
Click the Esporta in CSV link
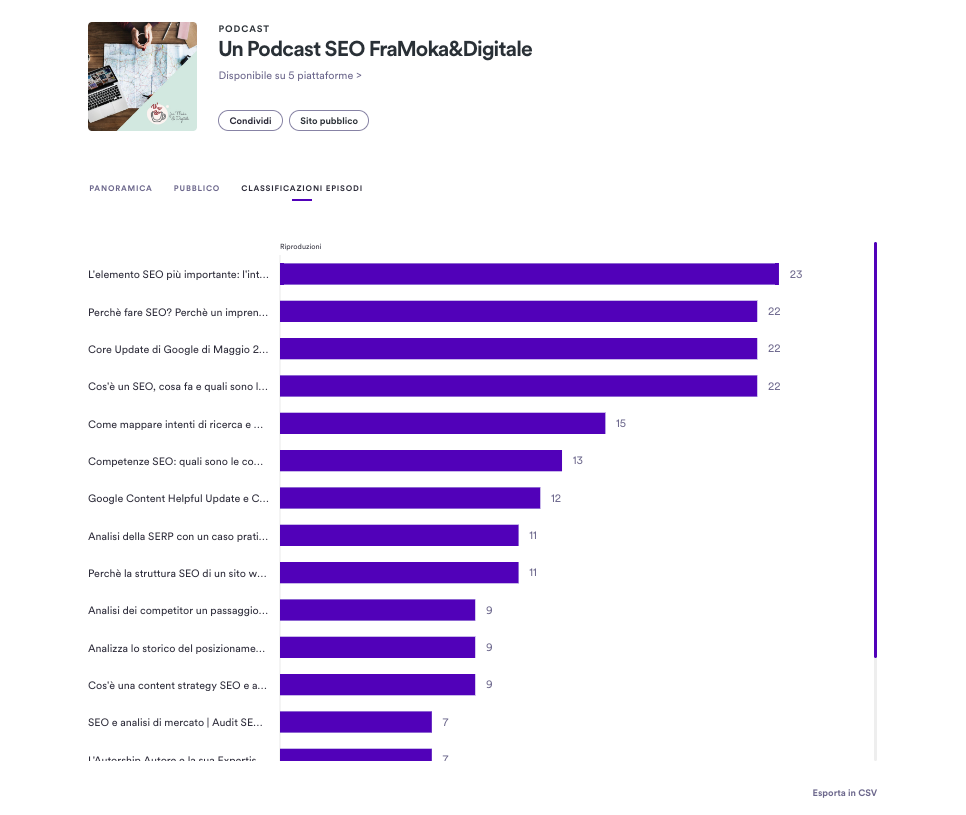tap(844, 793)
